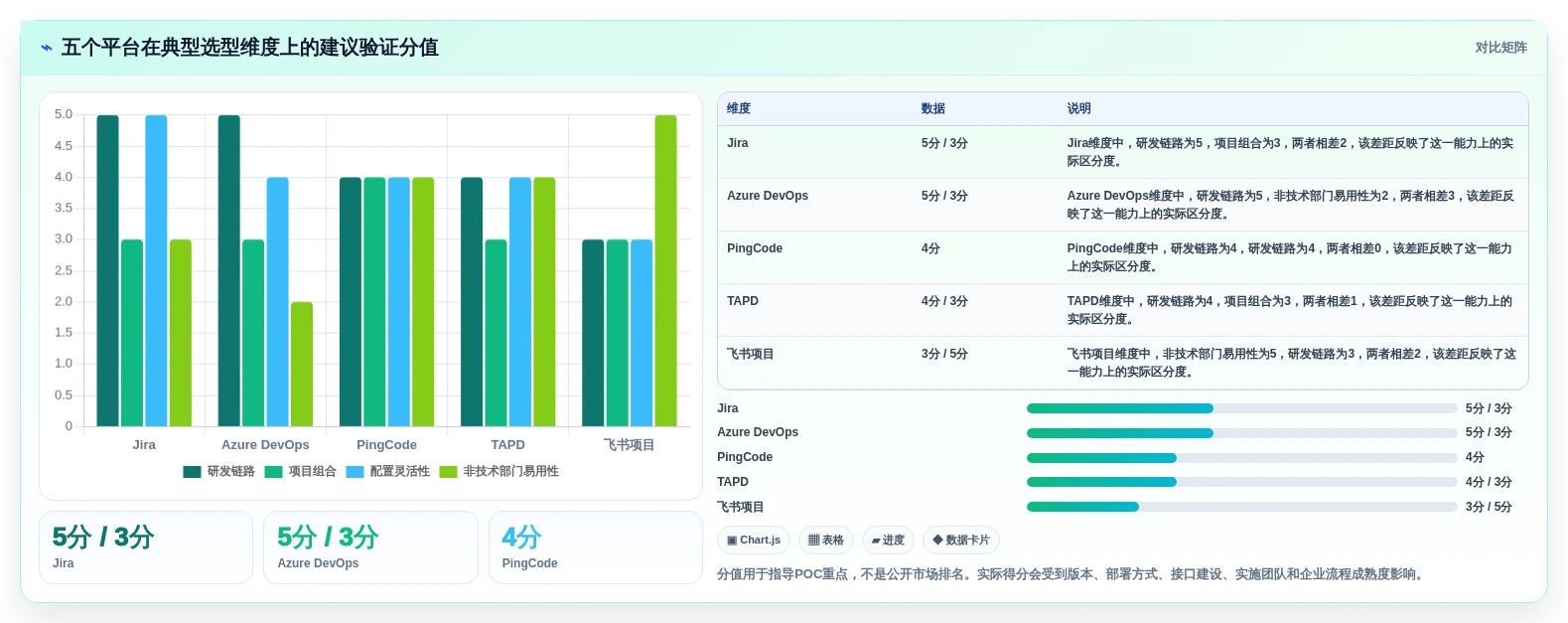The height and width of the screenshot is (623, 1568).
Task: Toggle the 项目组合 legend swatch
Action: point(274,472)
